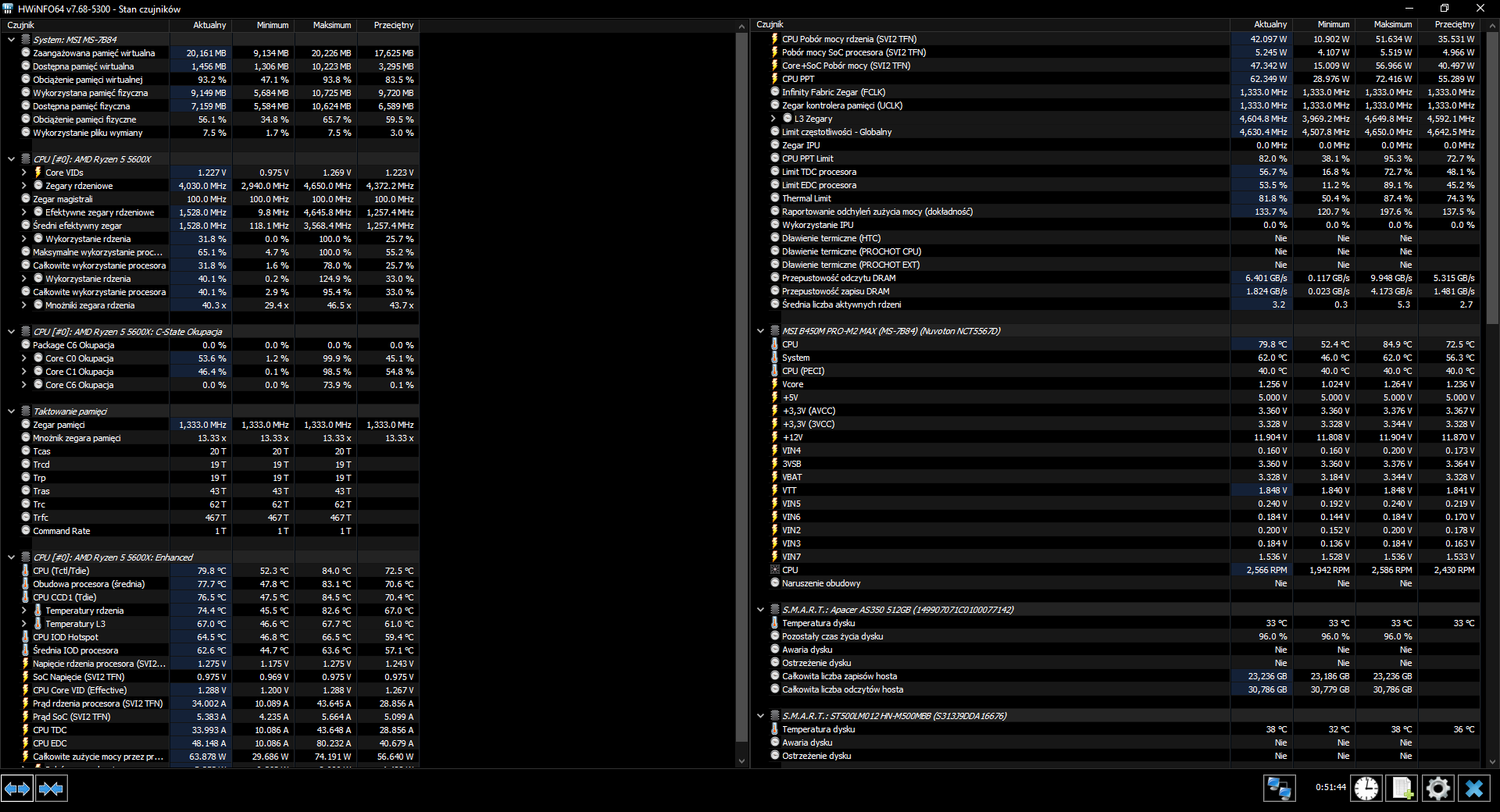Expand the Temperatury L3 row
The image size is (1500, 812).
(x=23, y=624)
